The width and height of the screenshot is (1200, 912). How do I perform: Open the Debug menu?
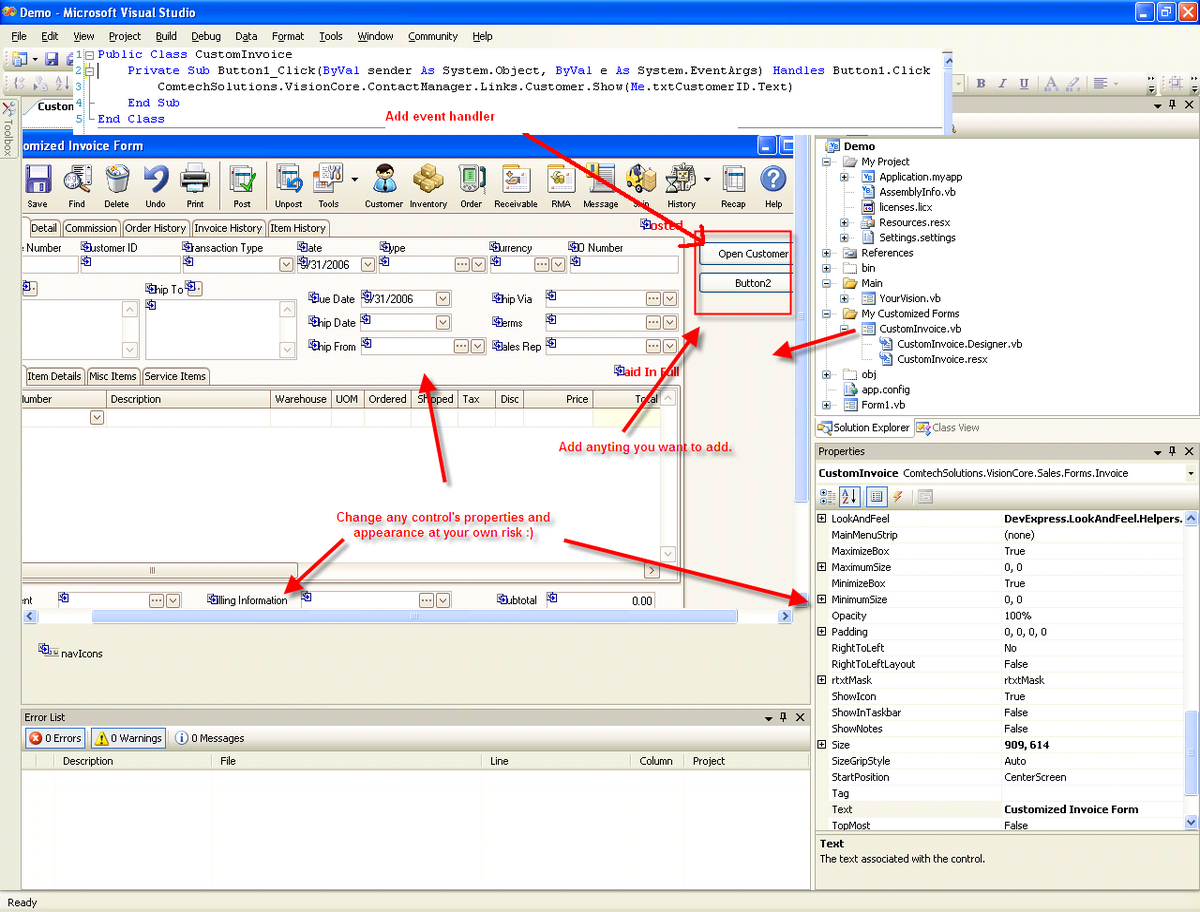click(206, 36)
